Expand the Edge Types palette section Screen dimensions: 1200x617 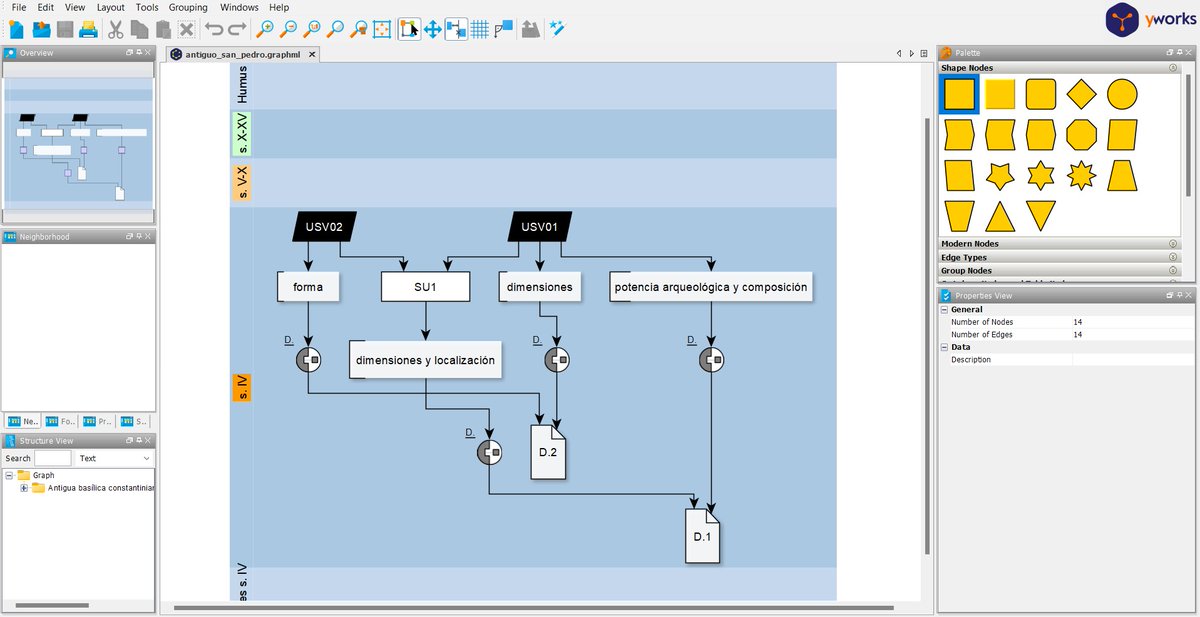(1173, 258)
